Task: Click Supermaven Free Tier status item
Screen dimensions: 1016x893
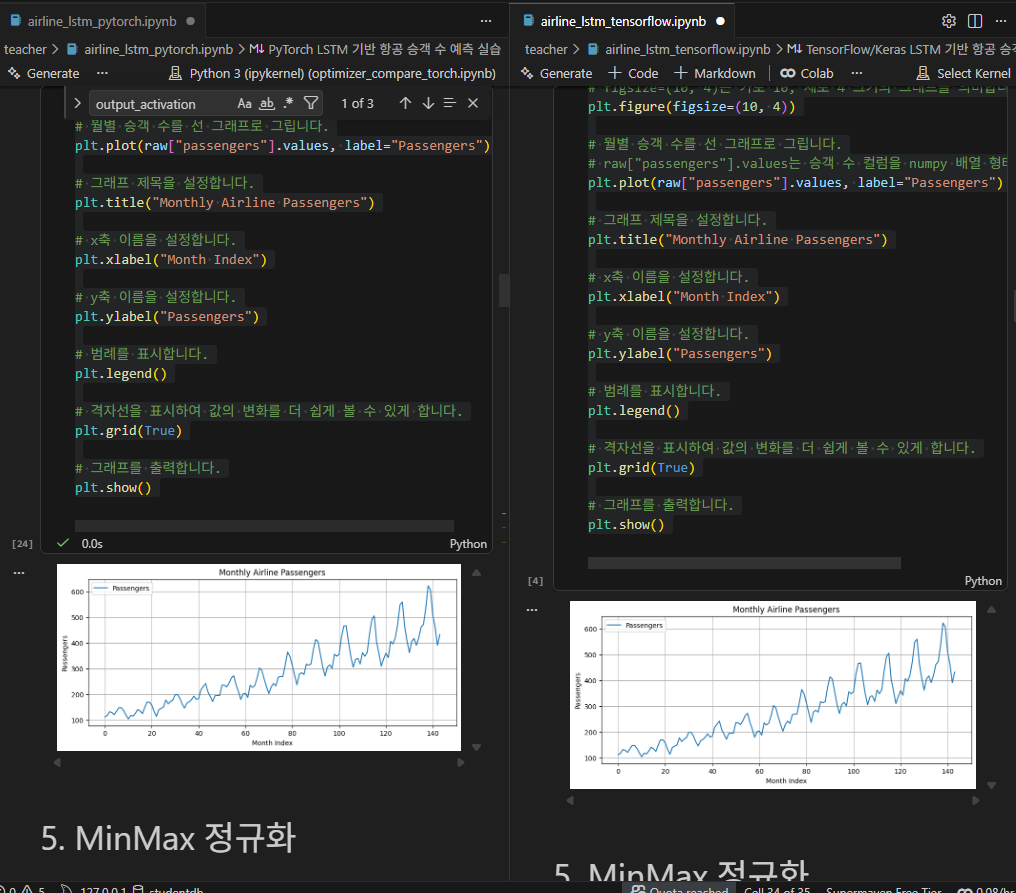Action: point(884,888)
